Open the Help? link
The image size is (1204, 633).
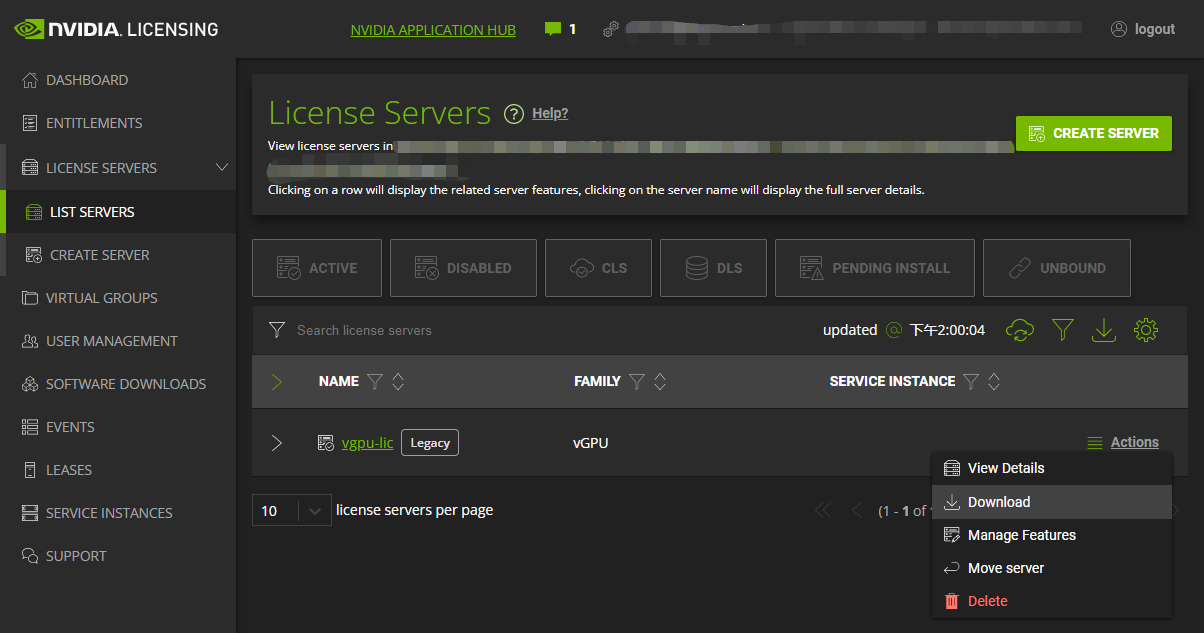tap(550, 113)
